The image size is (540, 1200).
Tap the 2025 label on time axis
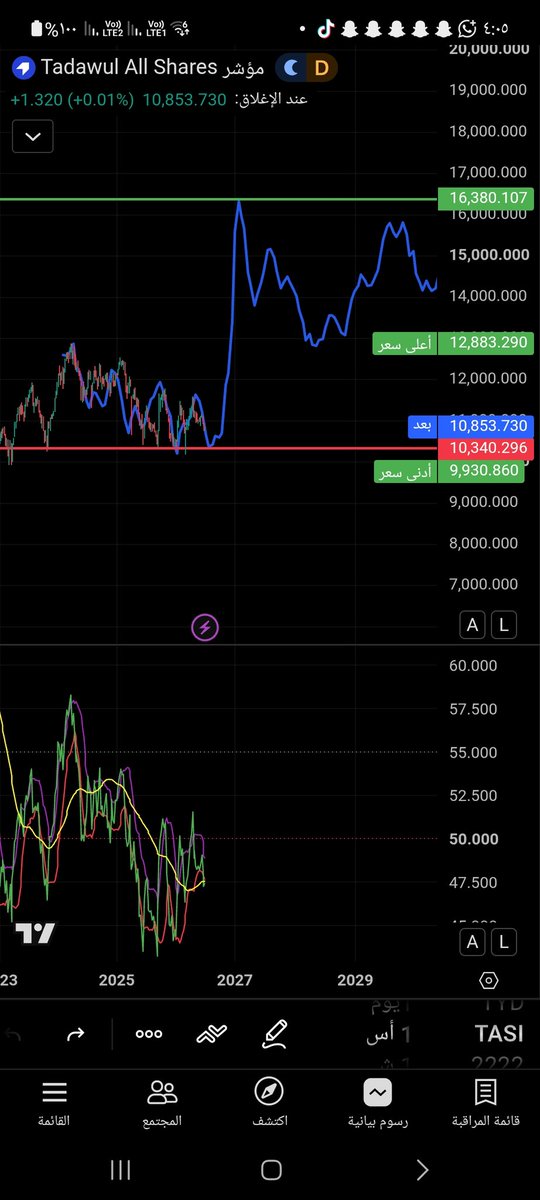[116, 981]
